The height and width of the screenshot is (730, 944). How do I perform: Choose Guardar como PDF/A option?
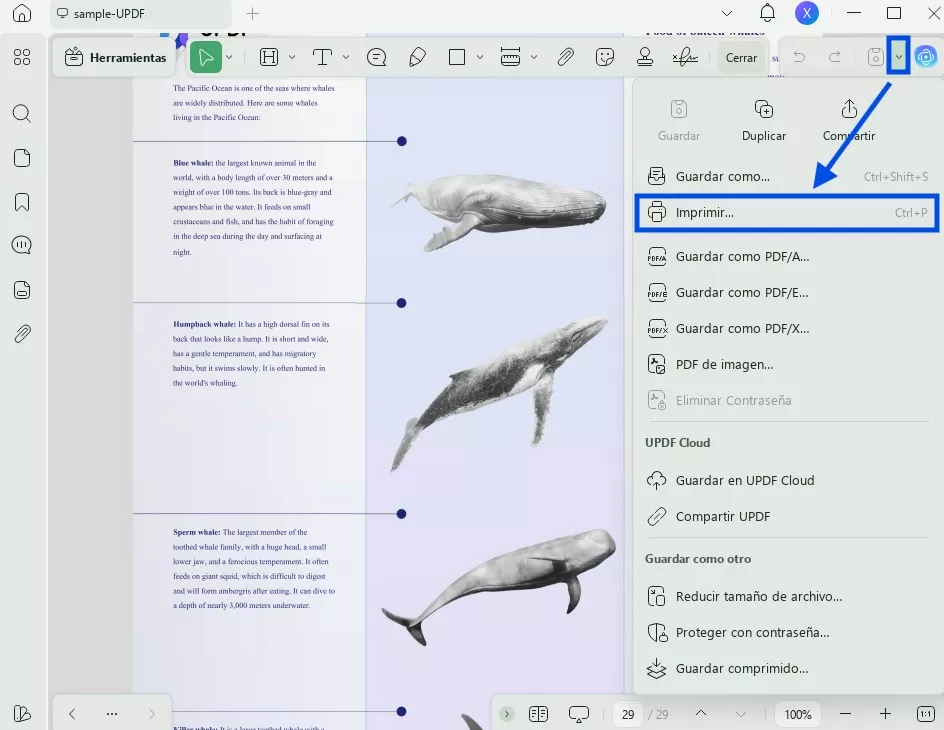click(742, 256)
